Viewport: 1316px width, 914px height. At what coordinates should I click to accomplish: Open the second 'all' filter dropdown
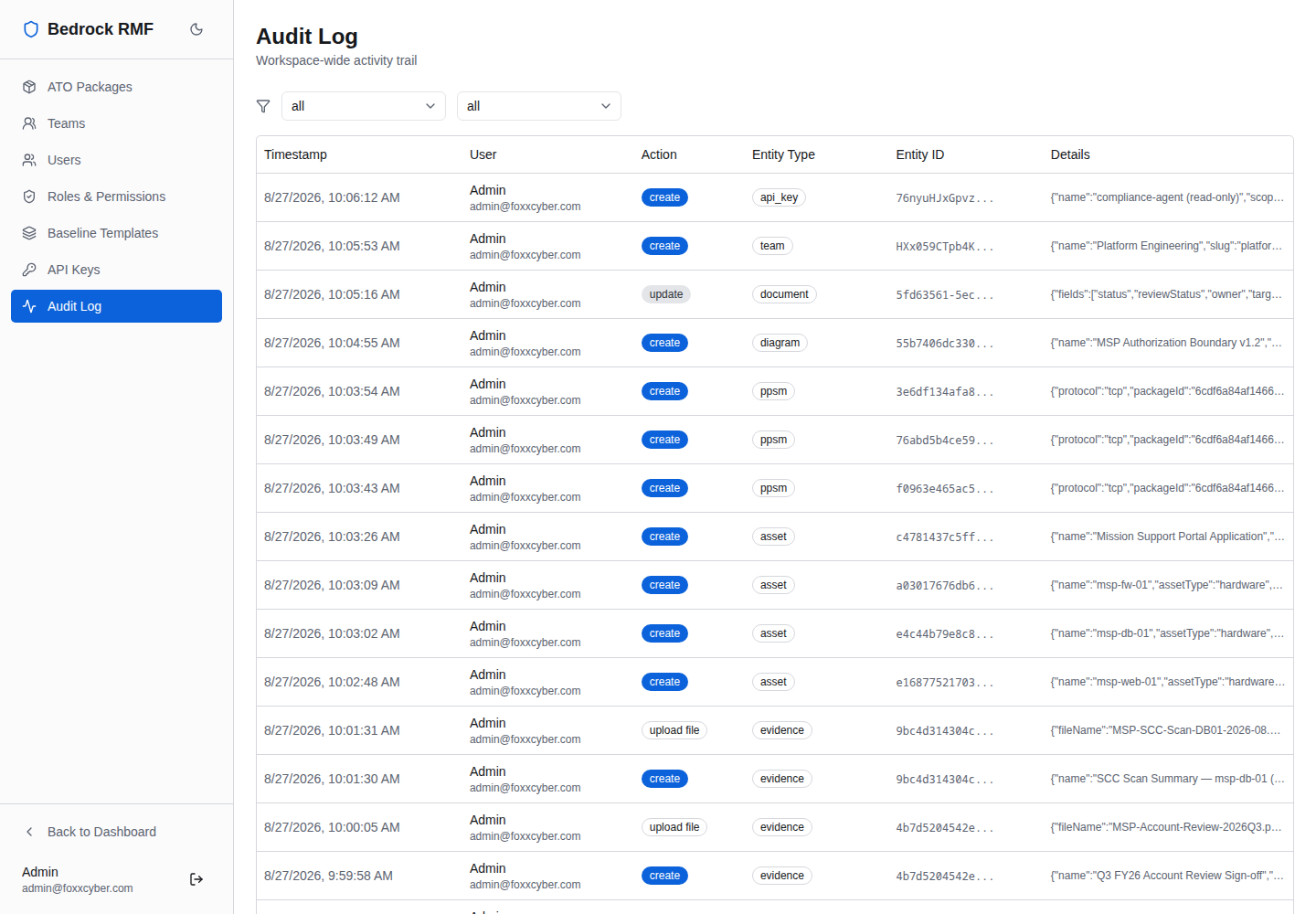pyautogui.click(x=539, y=106)
